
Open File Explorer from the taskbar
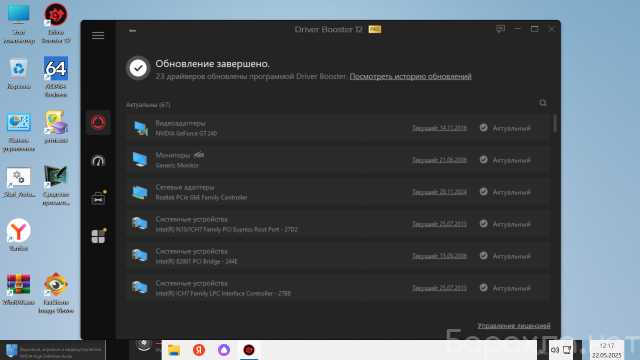pyautogui.click(x=174, y=350)
